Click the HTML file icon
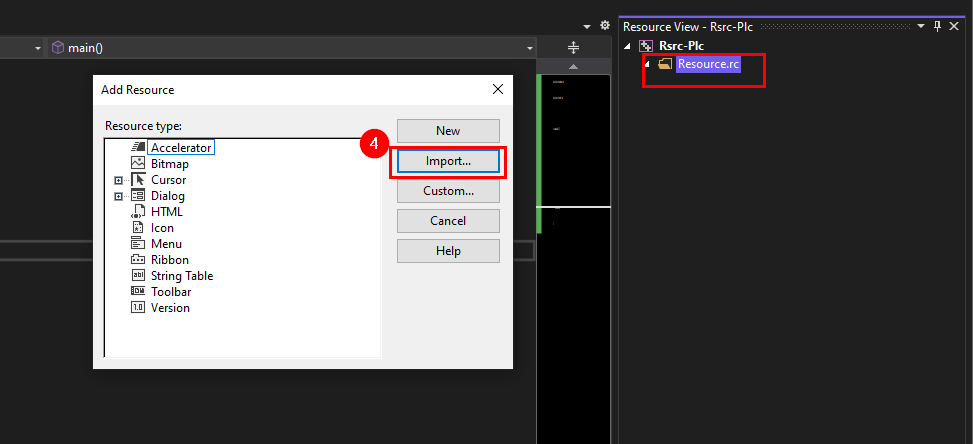This screenshot has height=444, width=973. (x=138, y=211)
